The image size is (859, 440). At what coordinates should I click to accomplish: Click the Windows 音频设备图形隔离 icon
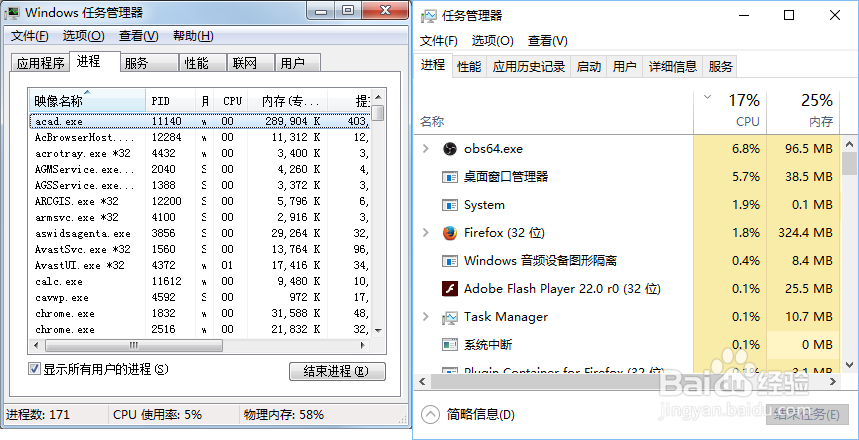pos(450,261)
